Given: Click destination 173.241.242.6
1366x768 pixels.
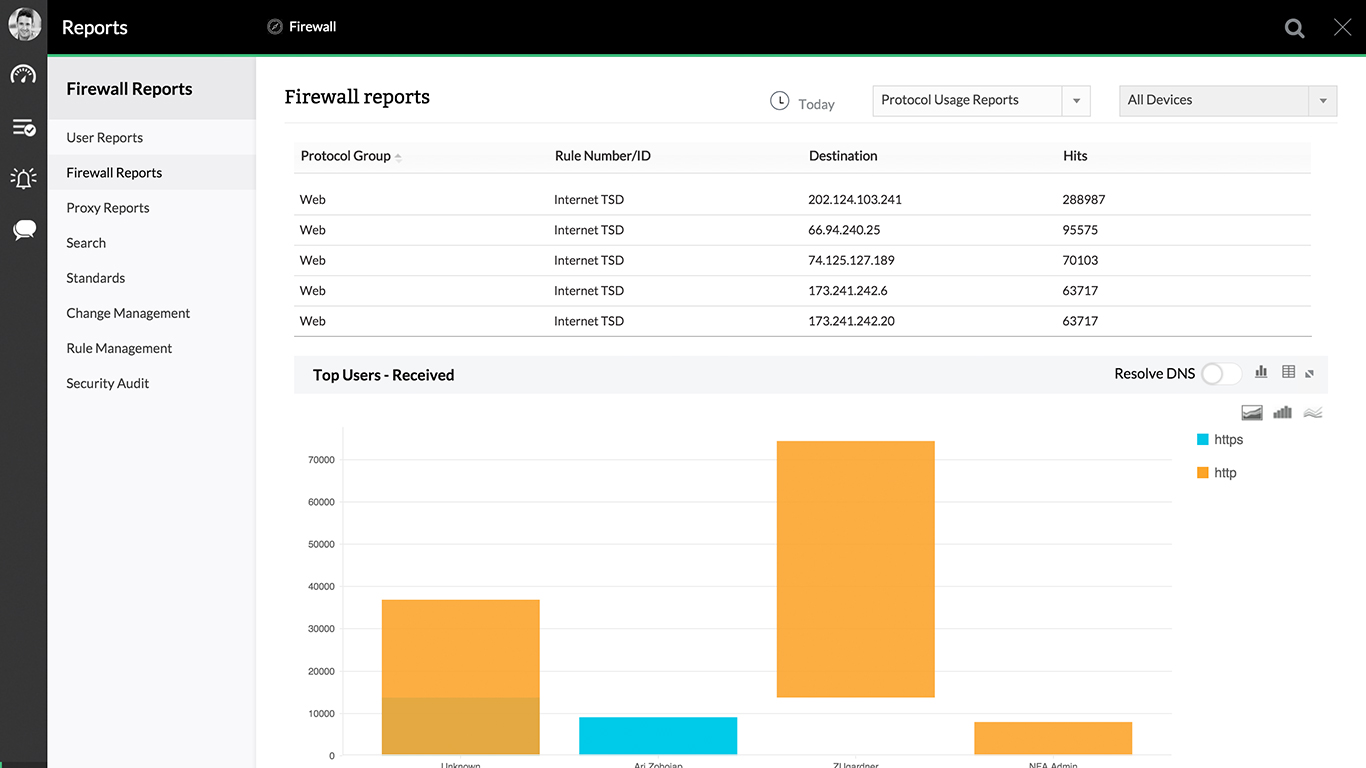Looking at the screenshot, I should (x=848, y=291).
